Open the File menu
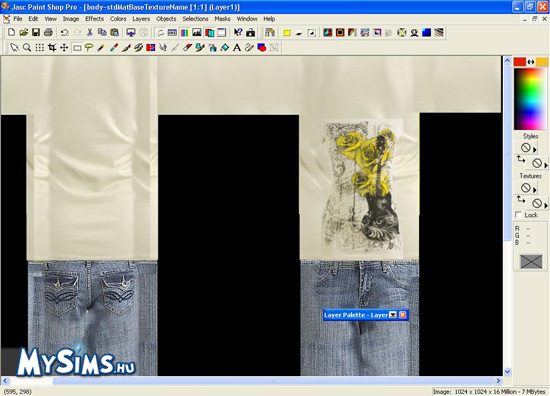This screenshot has height=396, width=550. click(18, 19)
